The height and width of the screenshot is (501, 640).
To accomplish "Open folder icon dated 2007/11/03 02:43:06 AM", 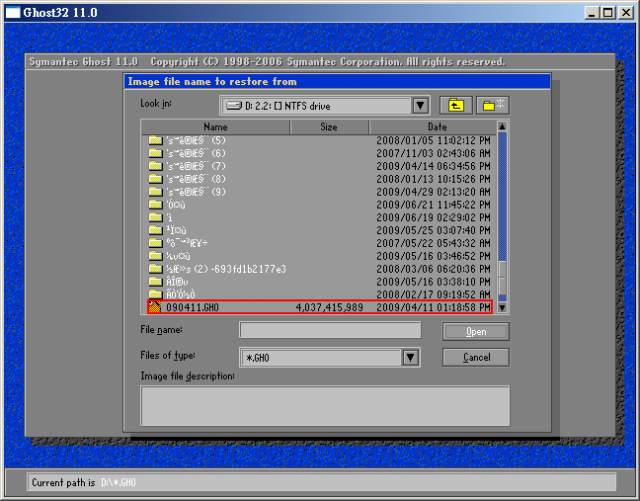I will tap(155, 153).
